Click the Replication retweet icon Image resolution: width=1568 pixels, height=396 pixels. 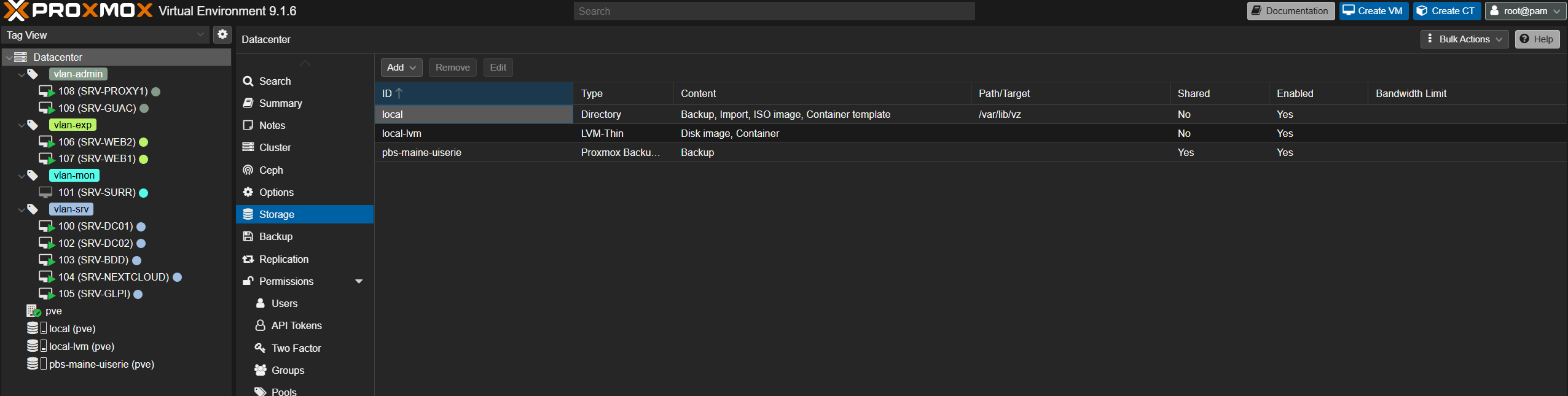coord(248,259)
